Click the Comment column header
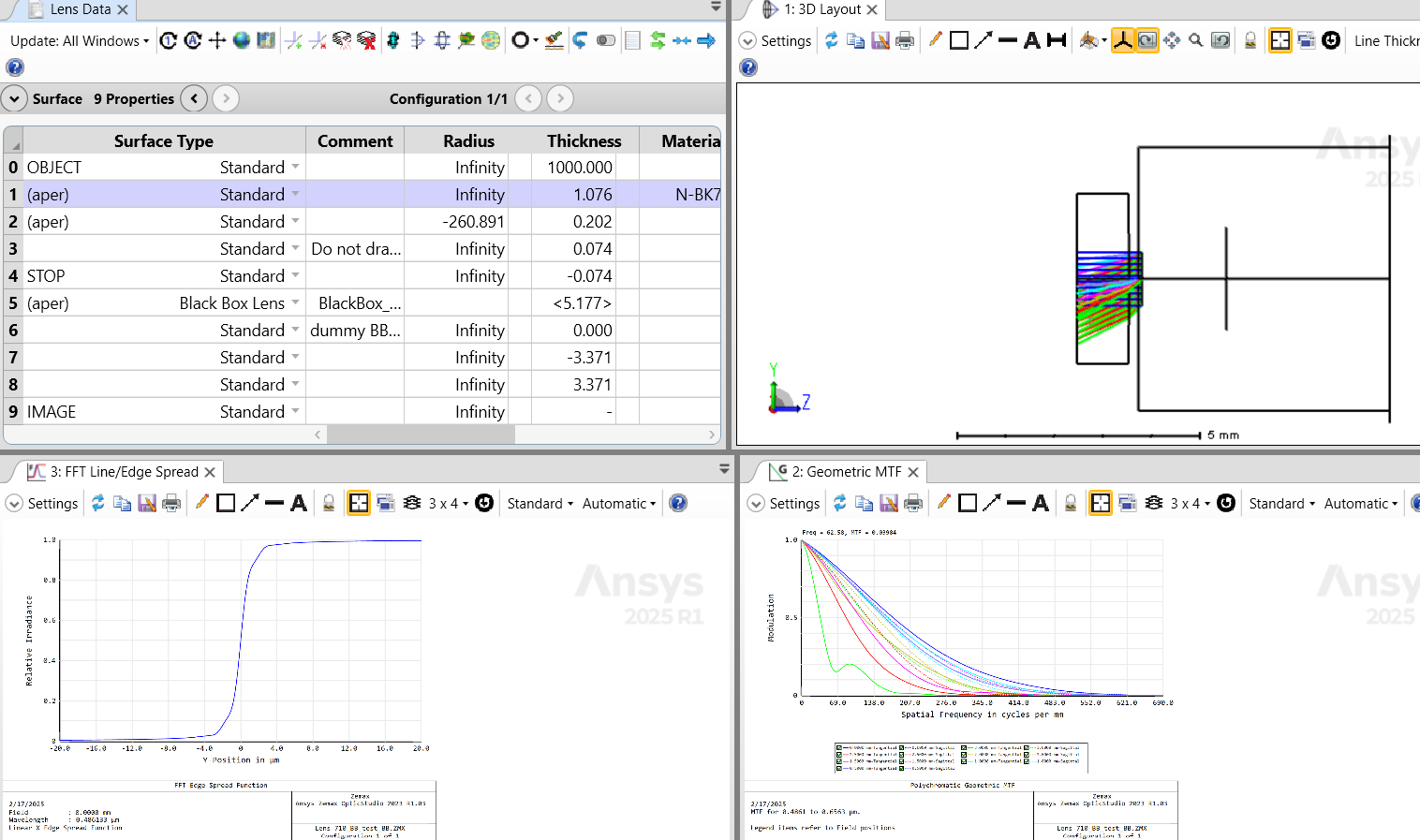This screenshot has height=840, width=1420. 355,140
